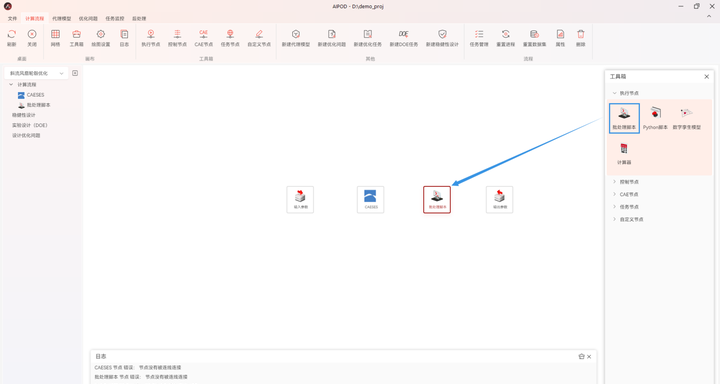Collapse the 计算流程 tree node
The height and width of the screenshot is (384, 720).
click(11, 85)
